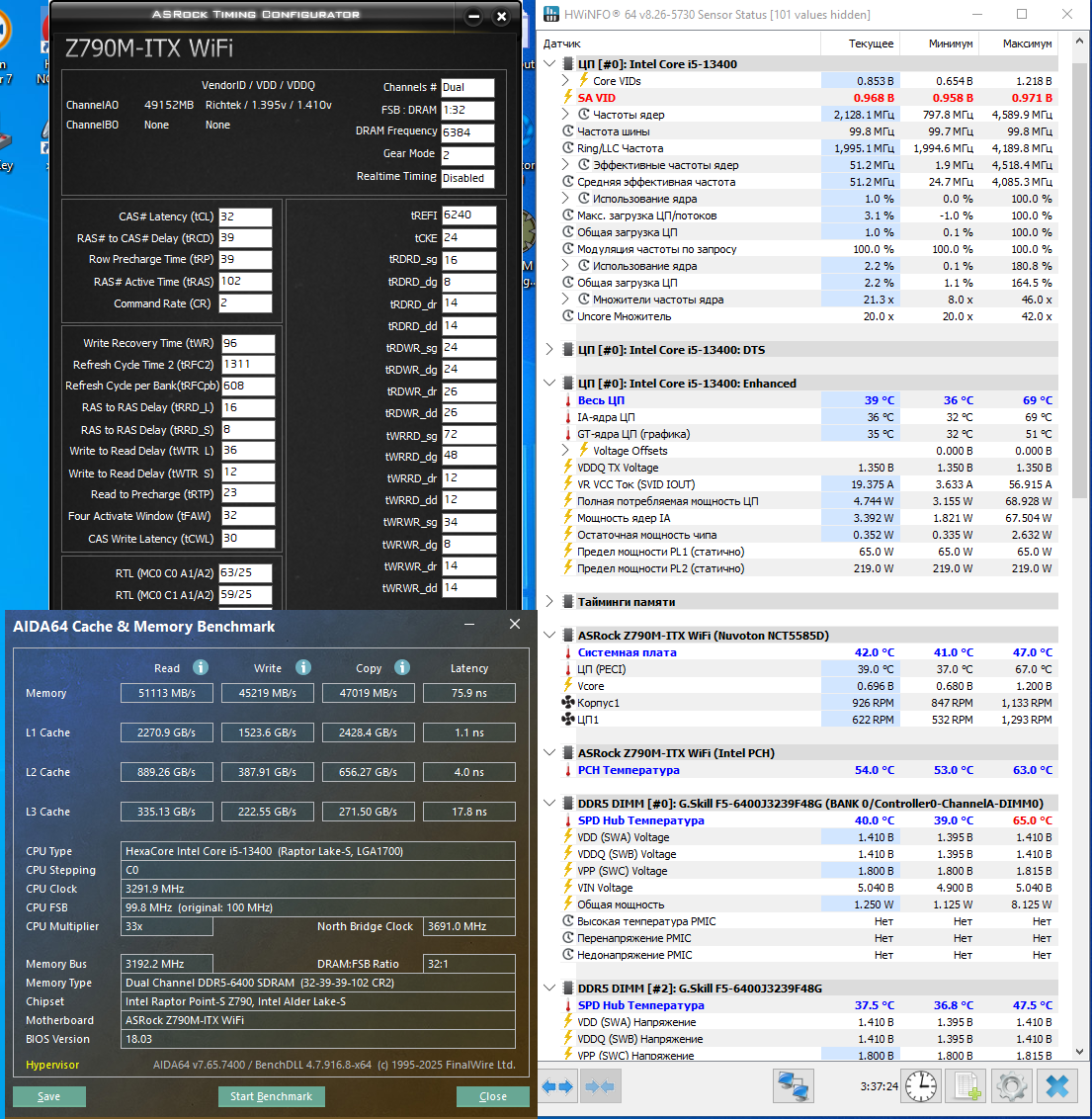Click the expand columns arrows in HWiNFO toolbar
Viewport: 1092px width, 1119px height.
557,1087
